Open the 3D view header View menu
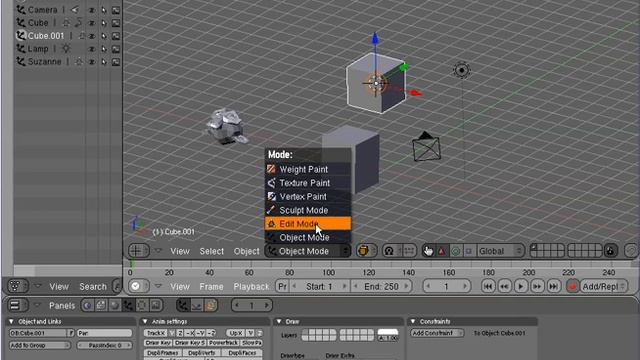The image size is (640, 360). (x=180, y=251)
